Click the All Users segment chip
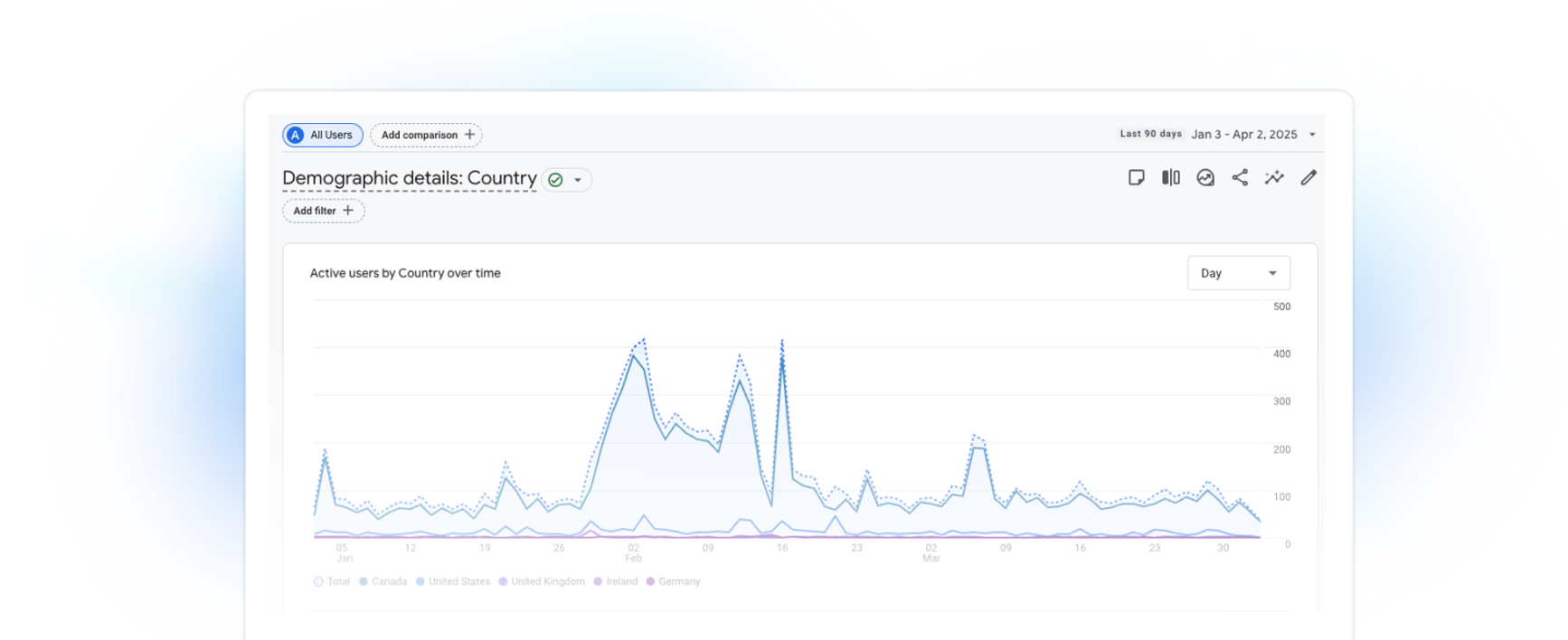The height and width of the screenshot is (640, 1568). [x=323, y=135]
